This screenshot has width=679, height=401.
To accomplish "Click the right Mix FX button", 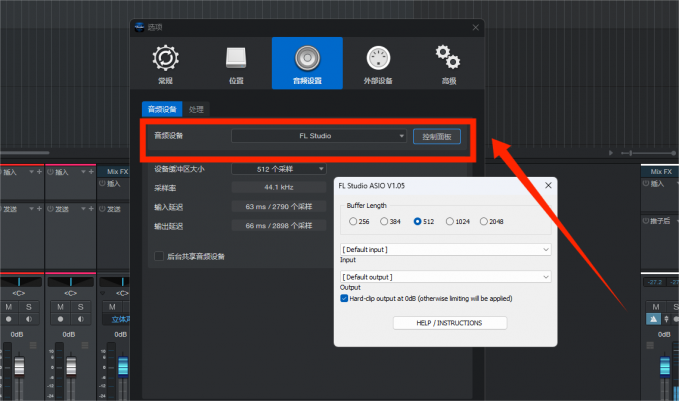I will (x=660, y=171).
